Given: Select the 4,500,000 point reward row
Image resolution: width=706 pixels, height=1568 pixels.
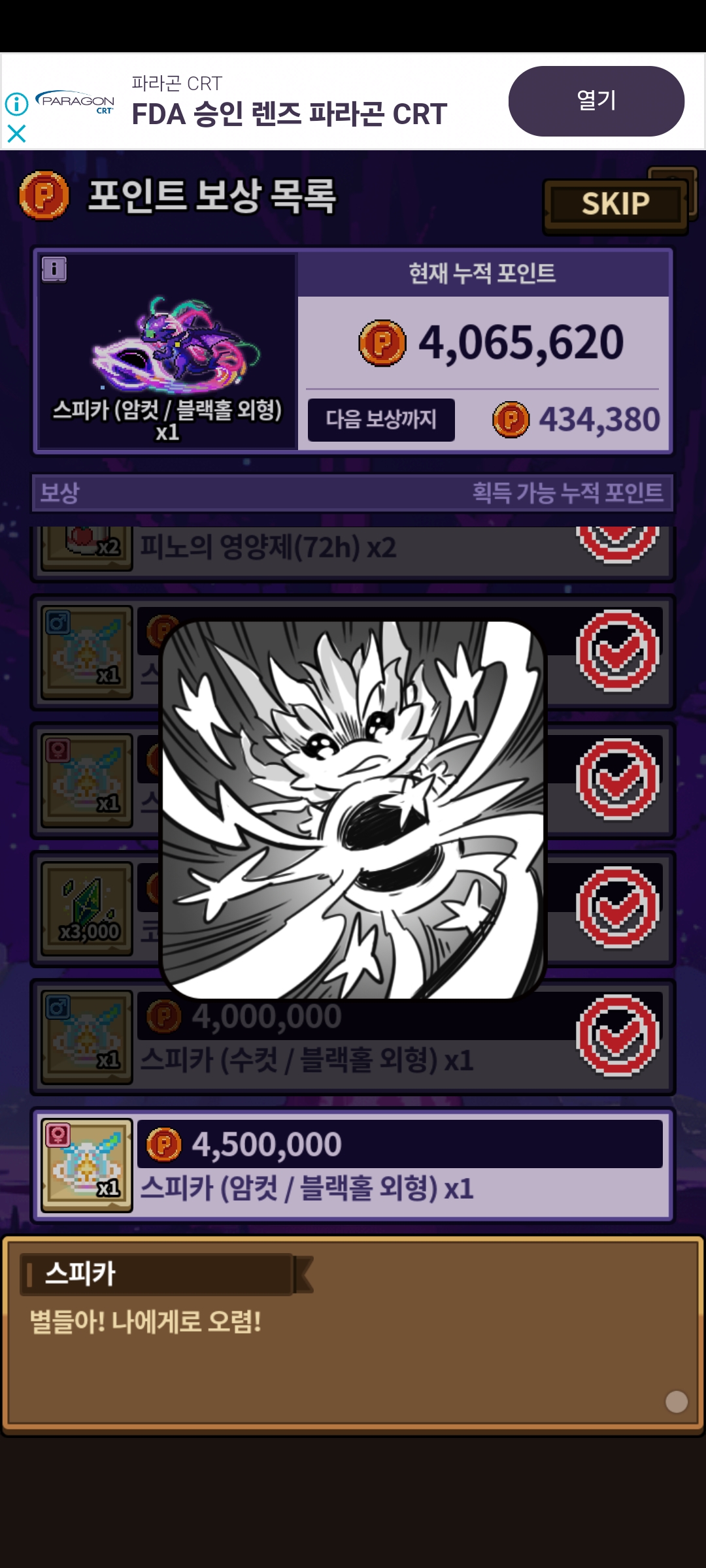Looking at the screenshot, I should coord(353,1165).
